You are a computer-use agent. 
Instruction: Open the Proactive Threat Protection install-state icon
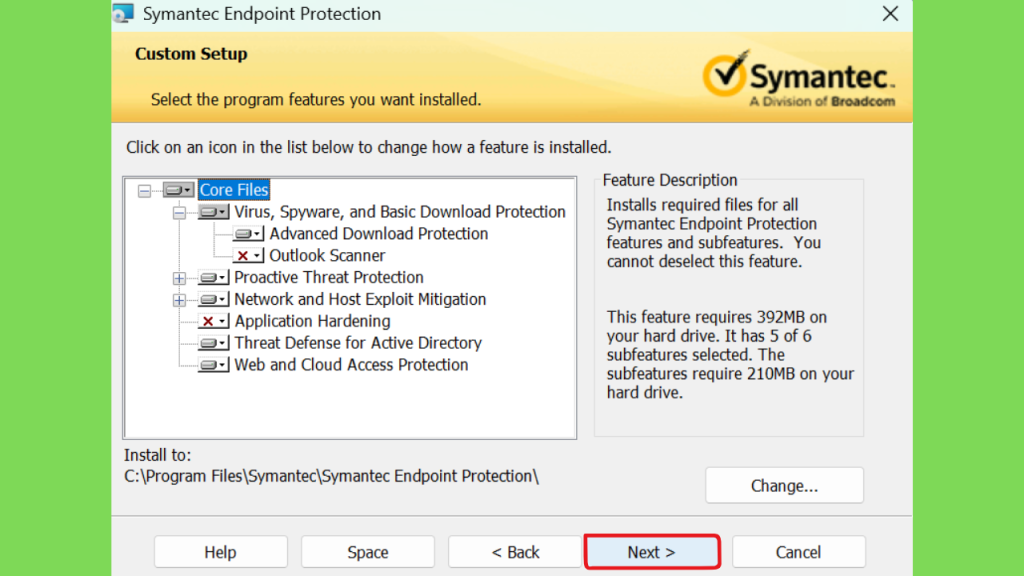(214, 278)
